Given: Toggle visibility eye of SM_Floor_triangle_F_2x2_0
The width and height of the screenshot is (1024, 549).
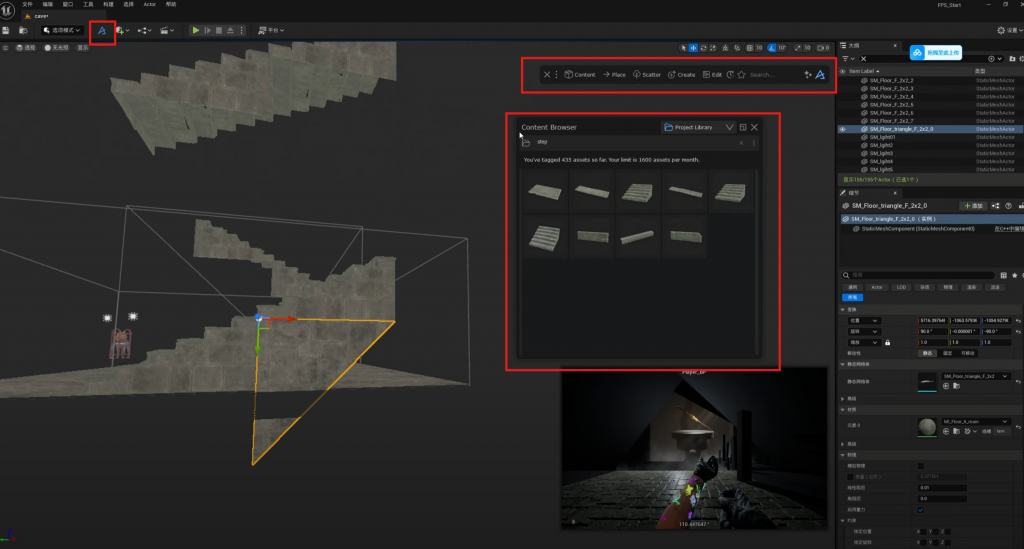Looking at the screenshot, I should [x=842, y=129].
